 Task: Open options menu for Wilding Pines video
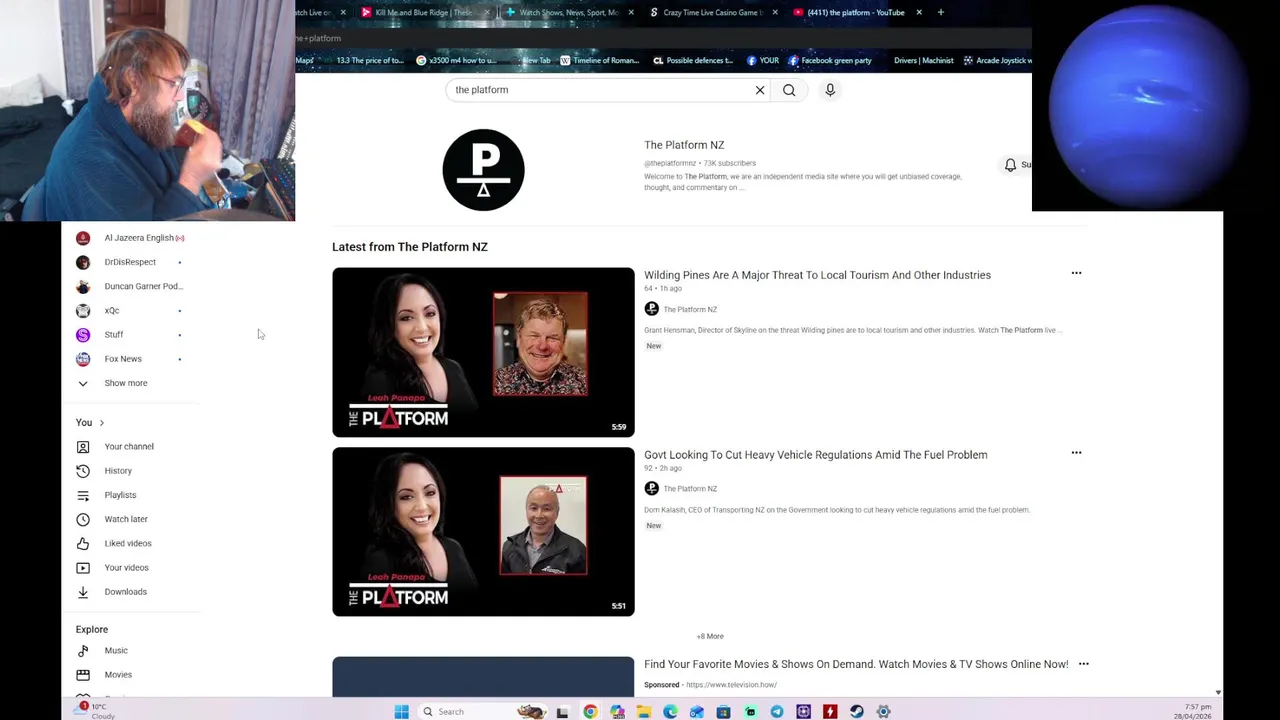(1076, 273)
